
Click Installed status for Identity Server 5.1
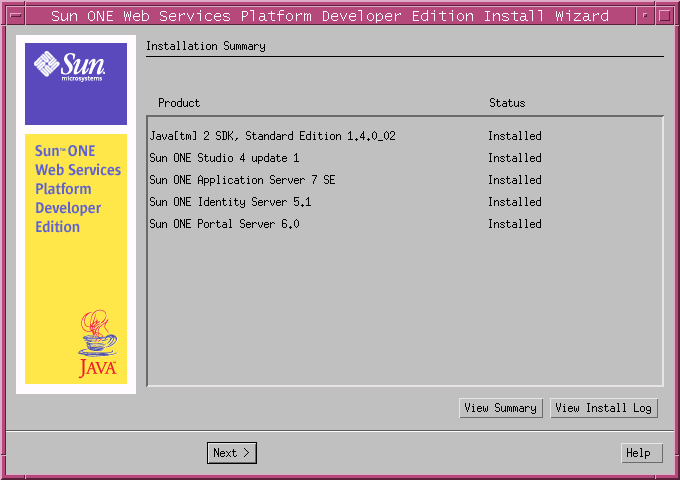coord(515,202)
